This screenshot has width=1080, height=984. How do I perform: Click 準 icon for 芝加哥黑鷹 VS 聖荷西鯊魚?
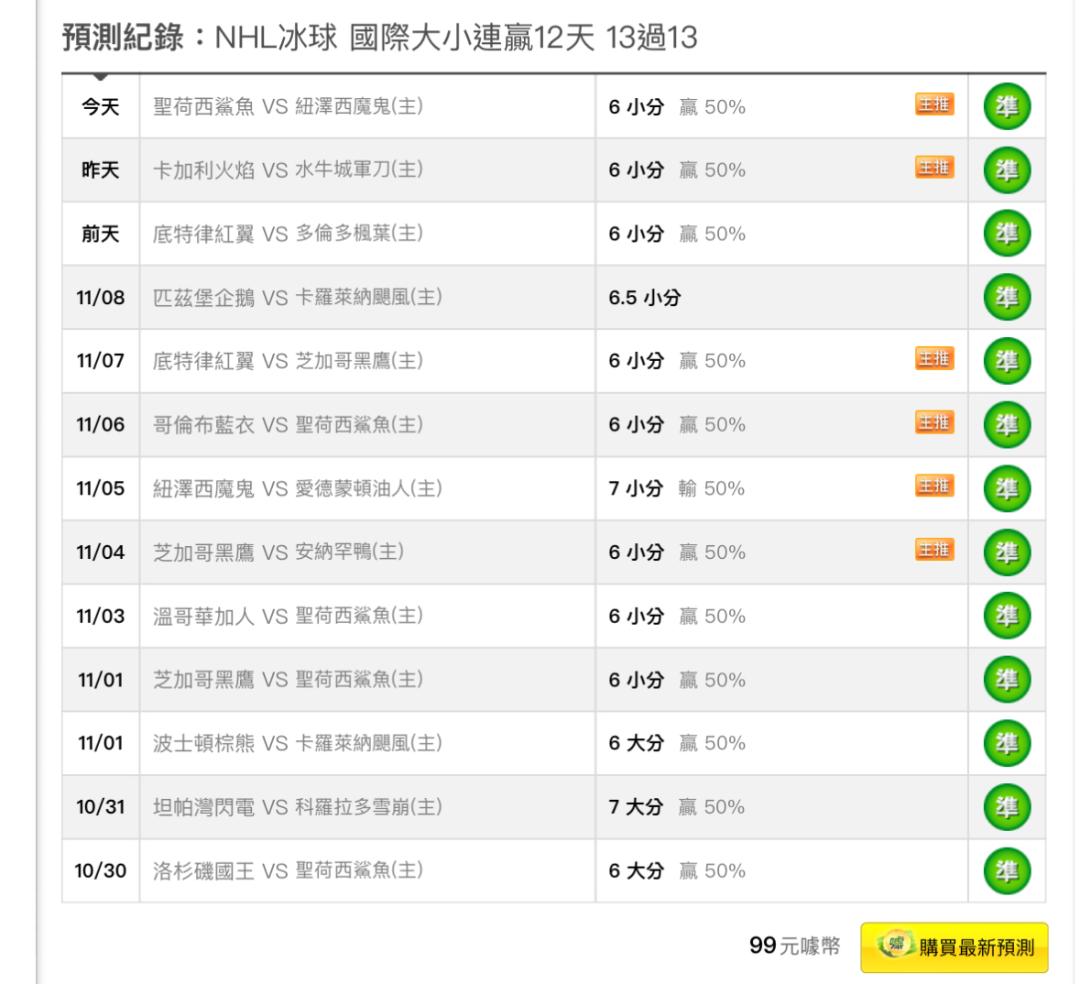point(1006,680)
